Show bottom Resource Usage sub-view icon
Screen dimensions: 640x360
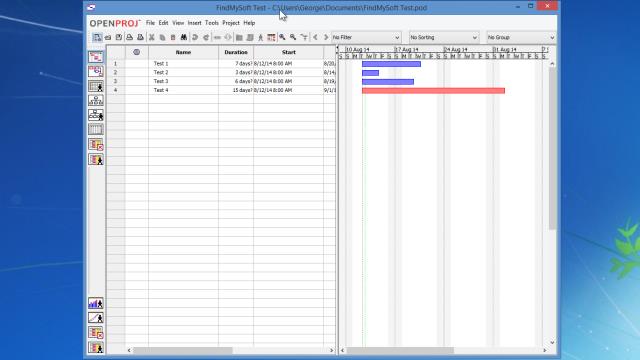pyautogui.click(x=96, y=347)
